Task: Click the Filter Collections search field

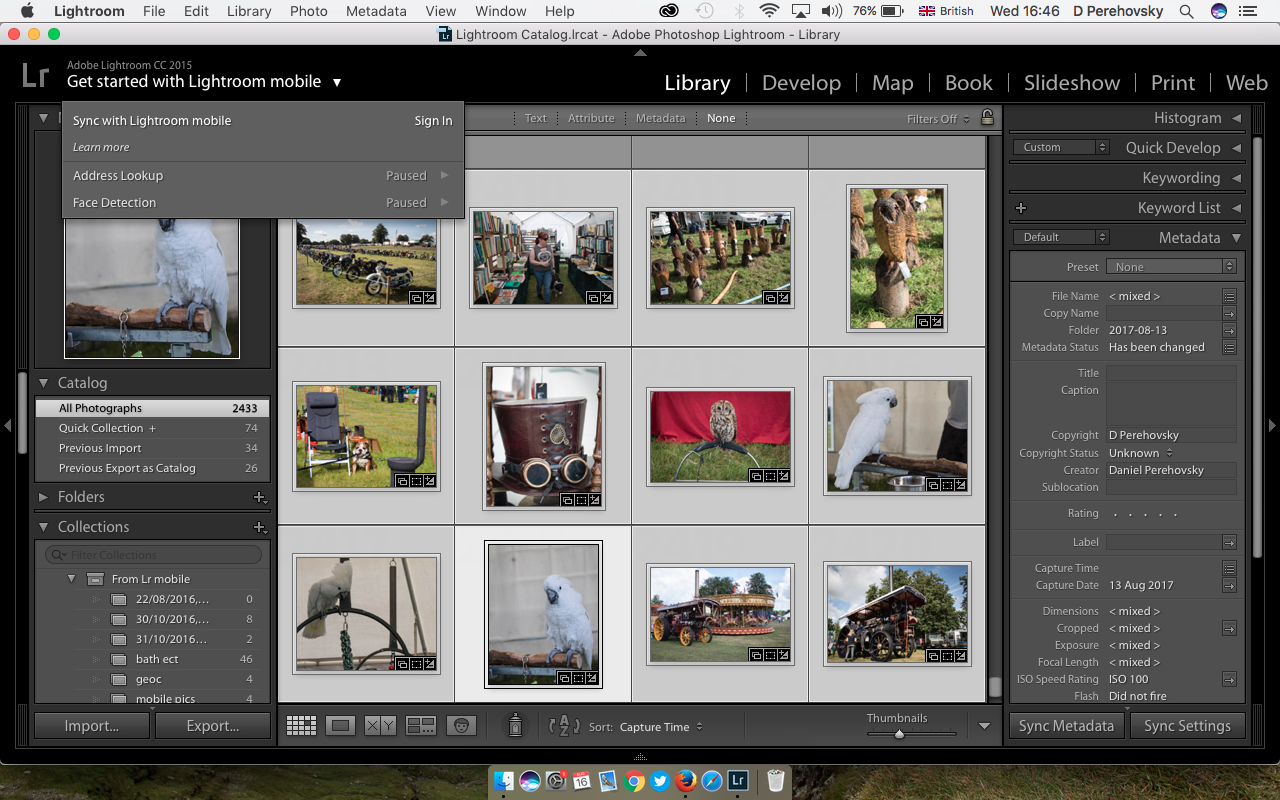Action: [153, 555]
